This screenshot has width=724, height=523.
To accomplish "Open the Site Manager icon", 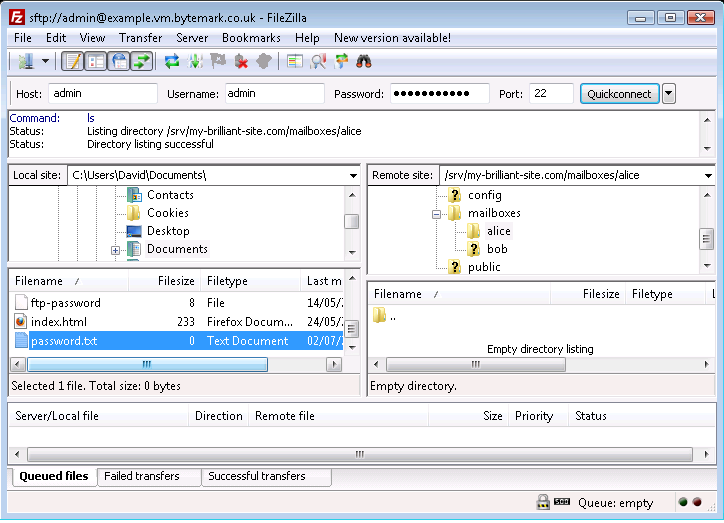I will click(24, 61).
